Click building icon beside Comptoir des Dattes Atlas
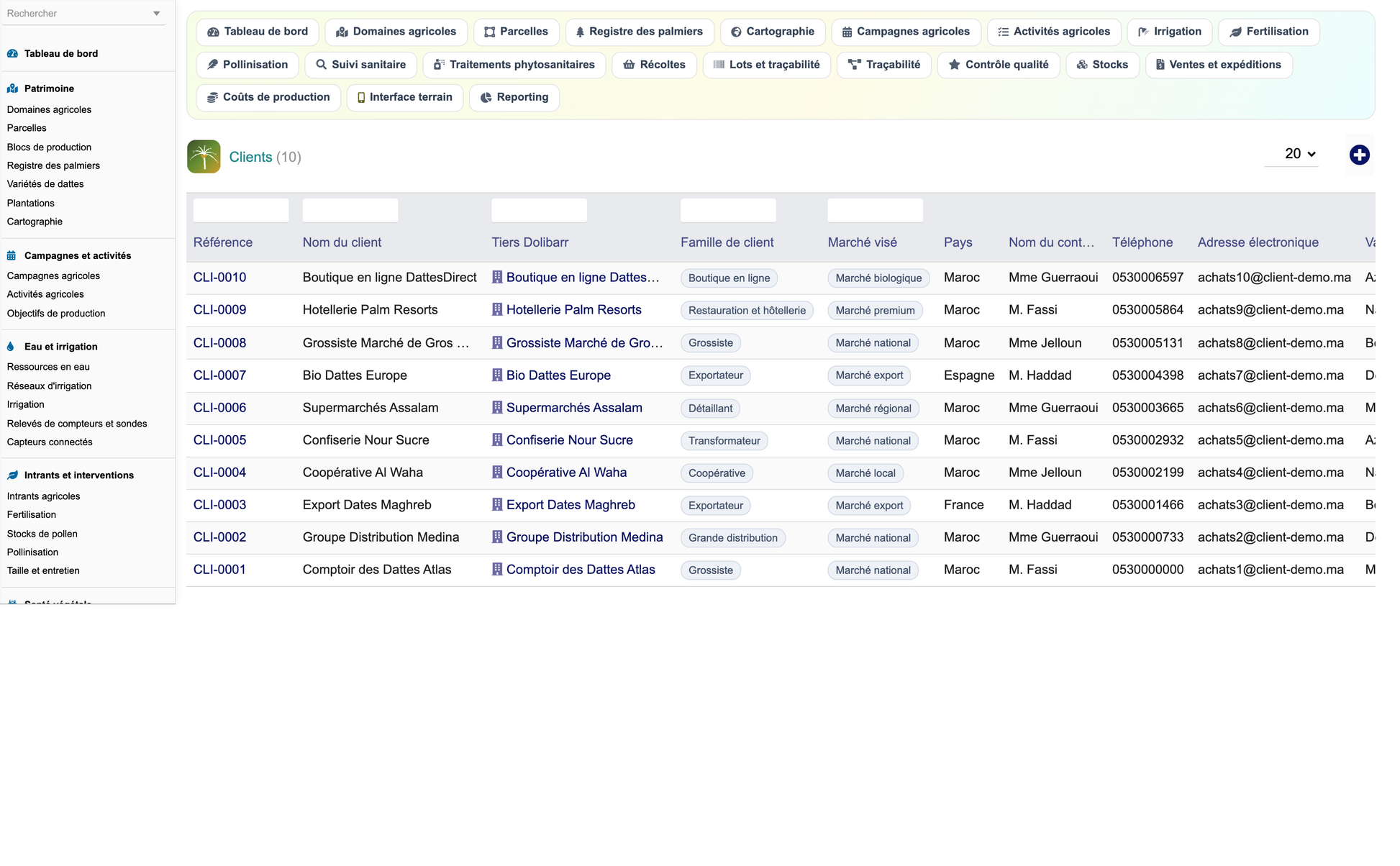The image size is (1400, 866). (497, 569)
